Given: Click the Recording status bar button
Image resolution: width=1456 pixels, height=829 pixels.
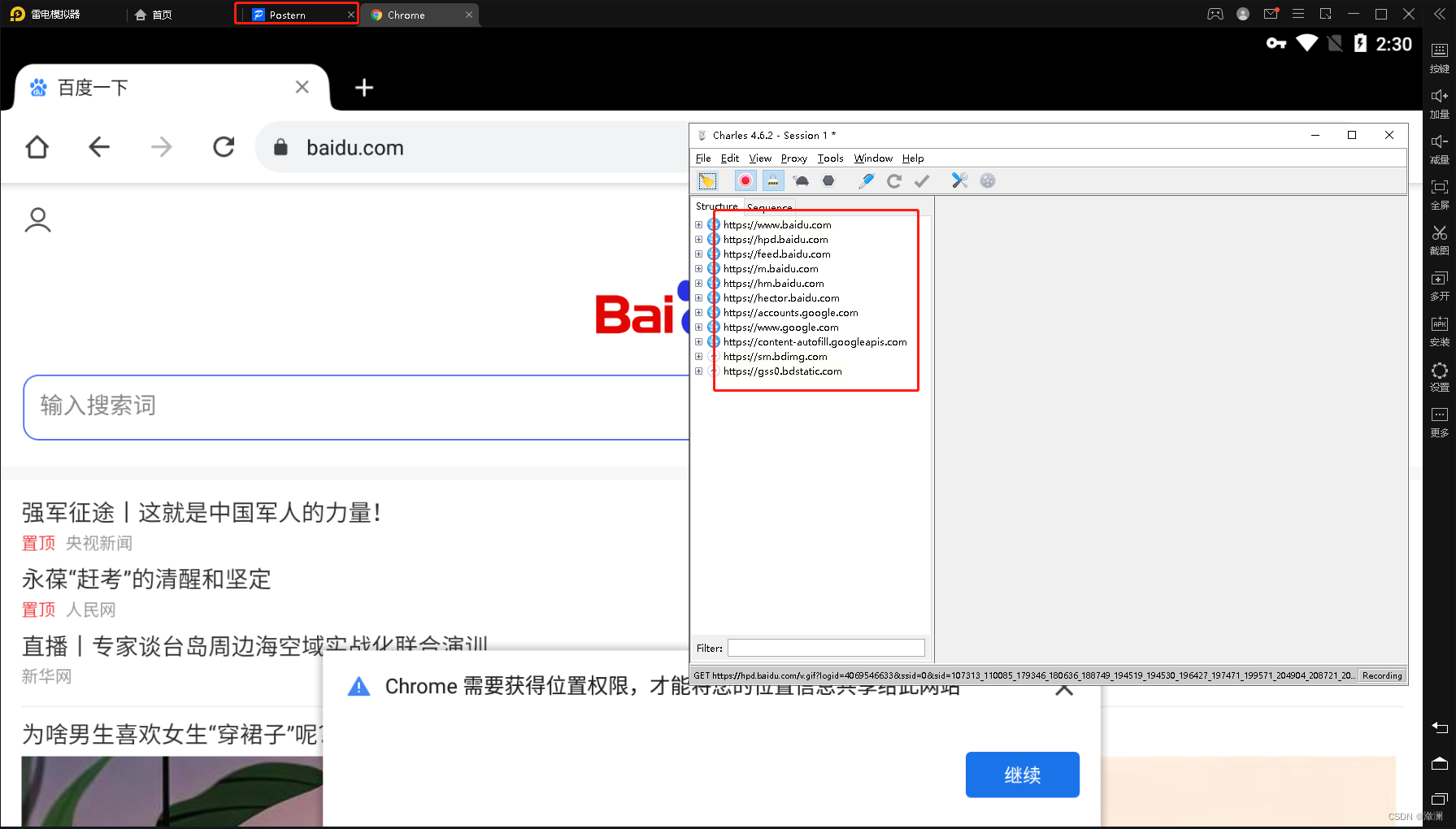Looking at the screenshot, I should pyautogui.click(x=1382, y=675).
